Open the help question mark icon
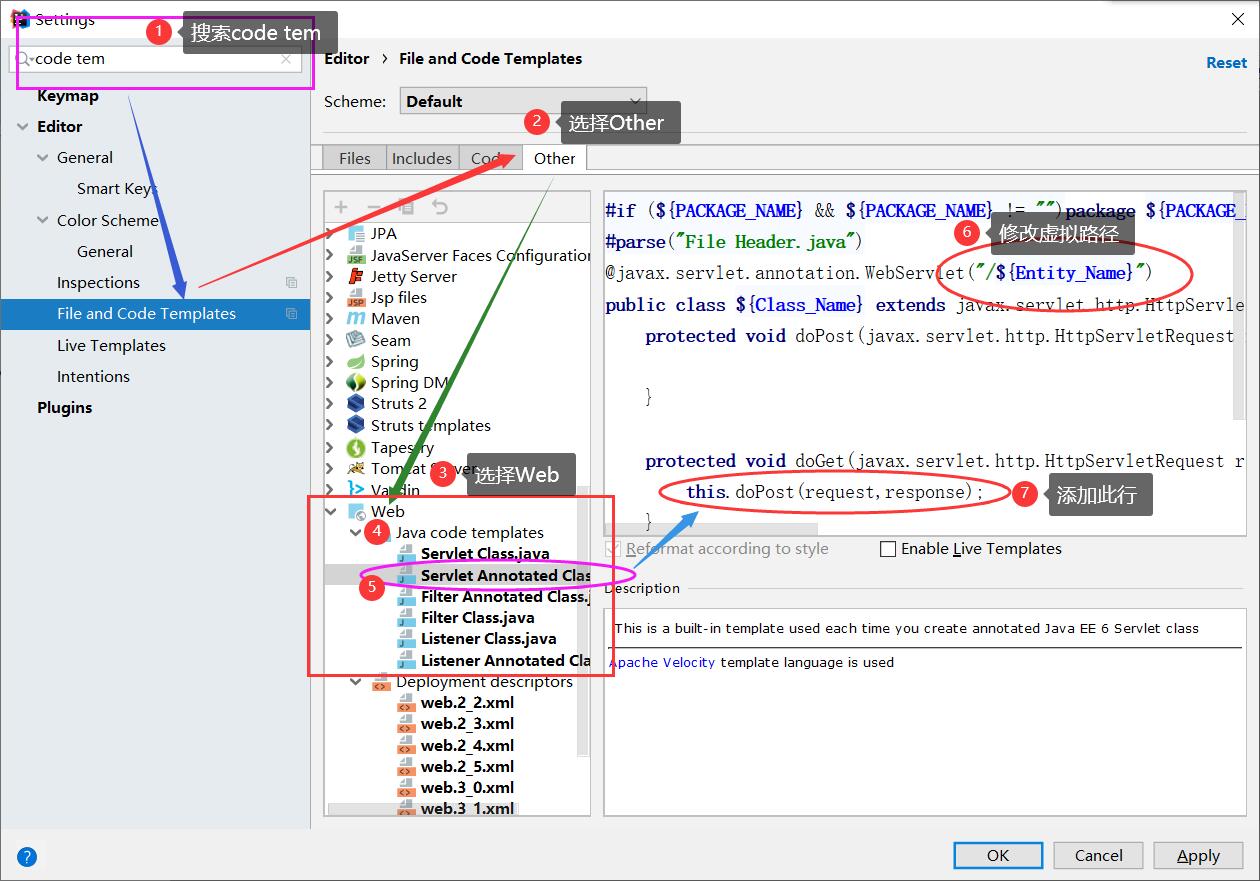Viewport: 1260px width, 881px height. pos(27,856)
